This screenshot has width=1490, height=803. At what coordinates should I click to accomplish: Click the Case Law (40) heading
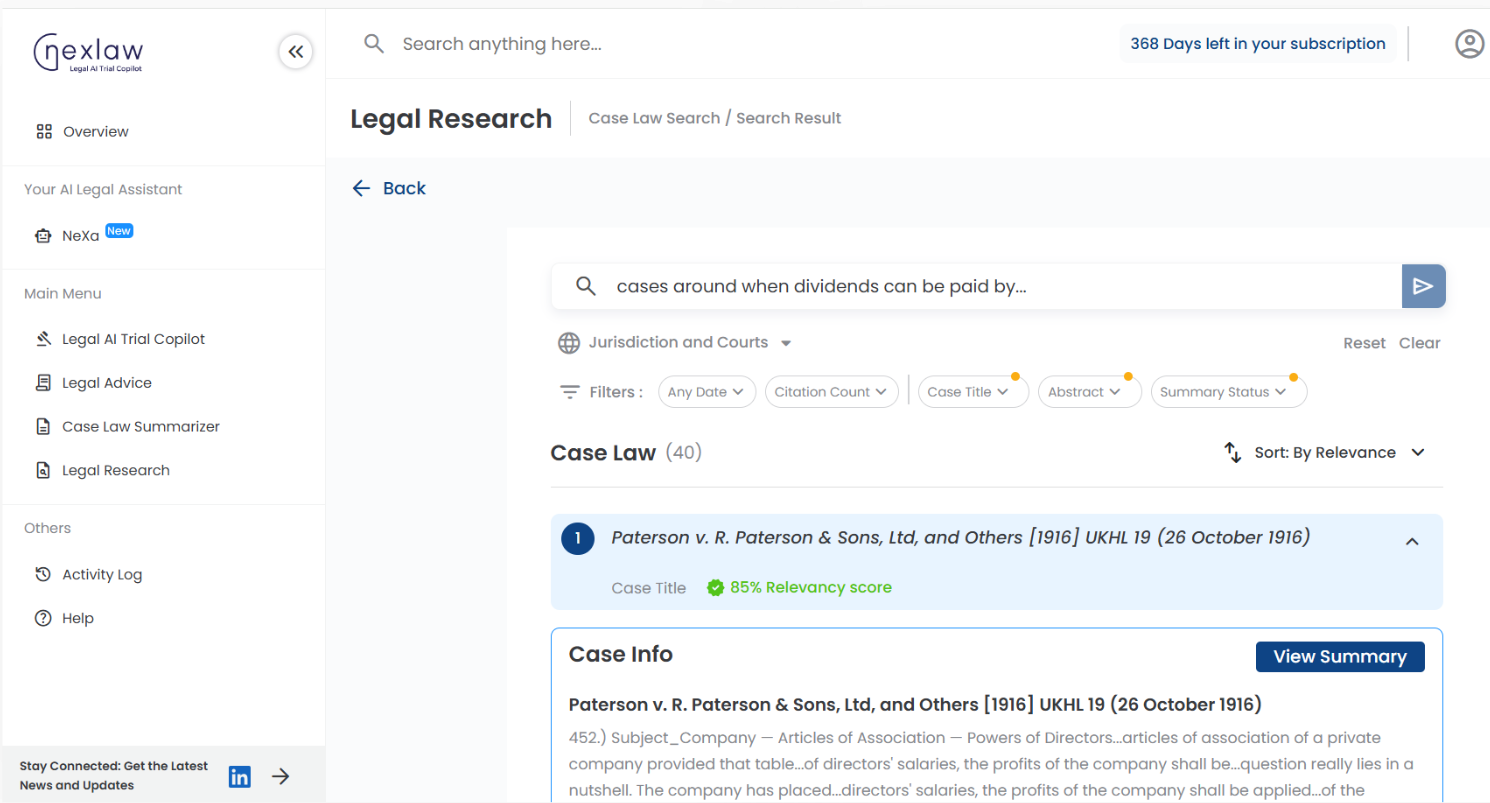(626, 453)
